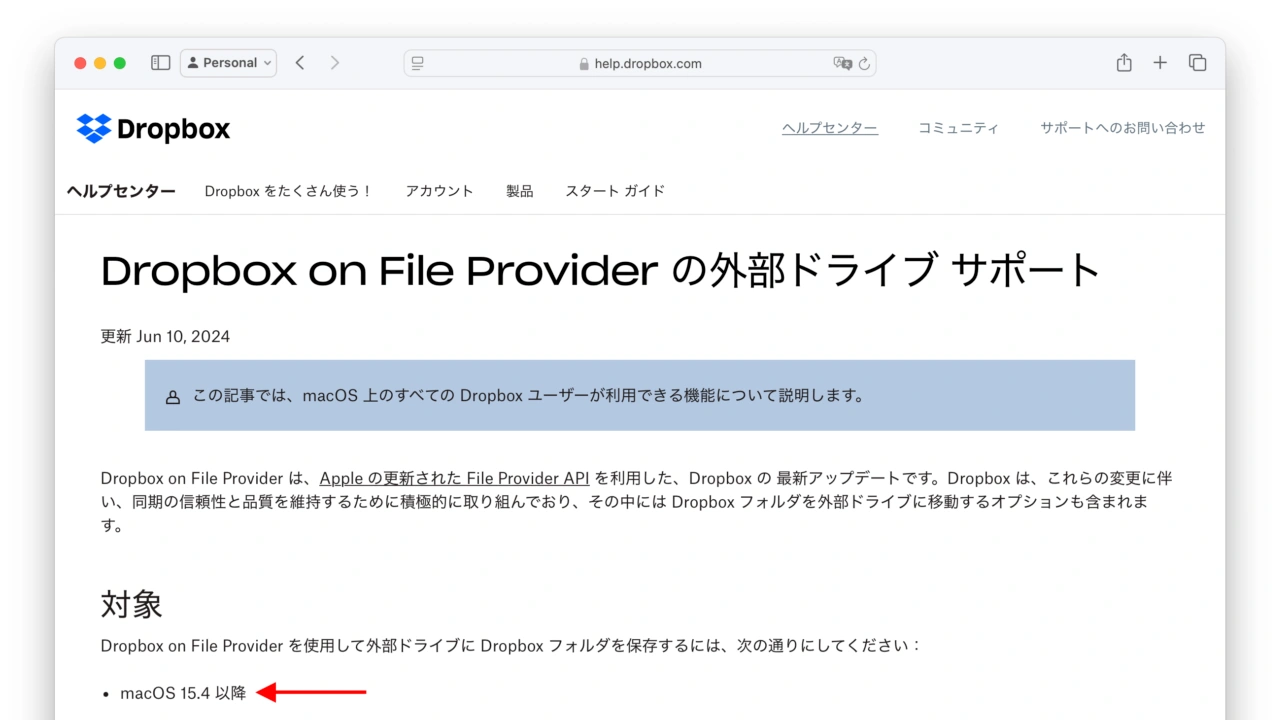1280x720 pixels.
Task: Open the Personal profile dropdown
Action: coord(229,63)
